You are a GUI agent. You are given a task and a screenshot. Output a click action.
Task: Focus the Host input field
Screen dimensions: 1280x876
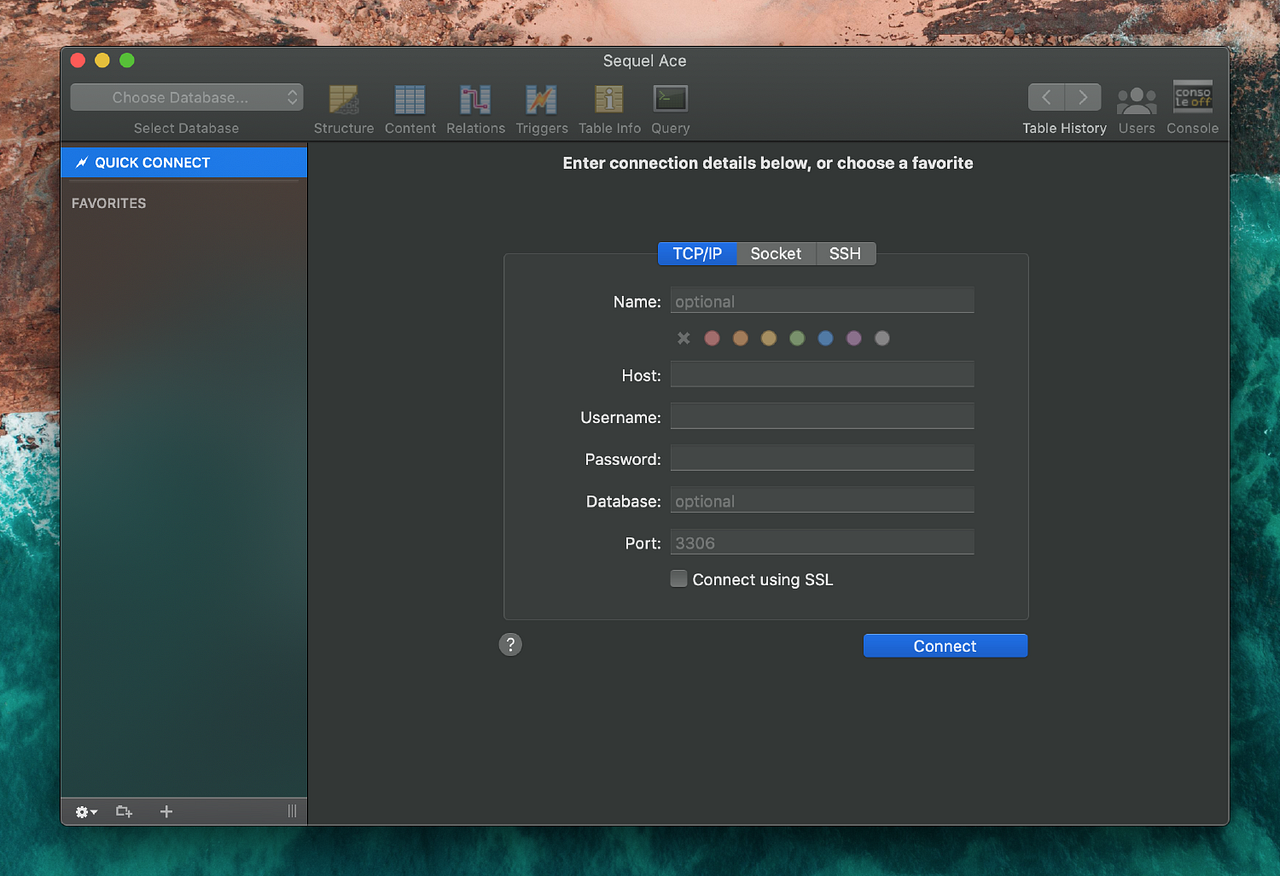[822, 375]
